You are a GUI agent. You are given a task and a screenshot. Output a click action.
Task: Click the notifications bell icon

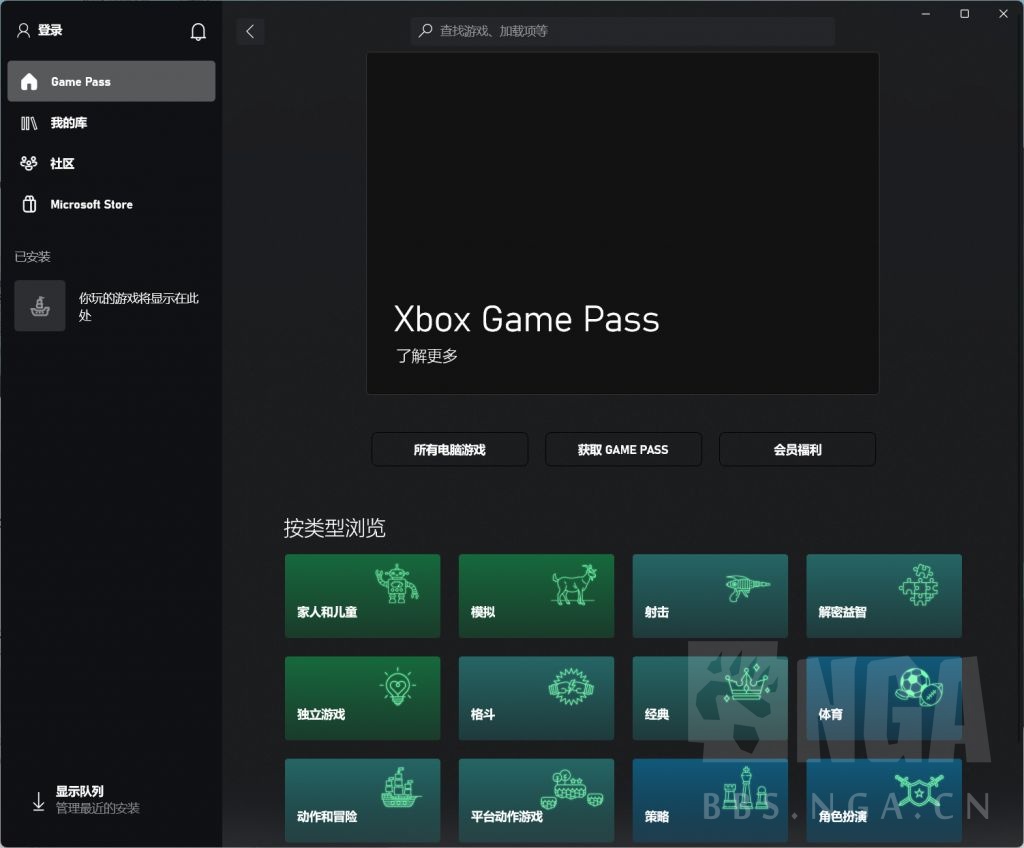pos(198,31)
